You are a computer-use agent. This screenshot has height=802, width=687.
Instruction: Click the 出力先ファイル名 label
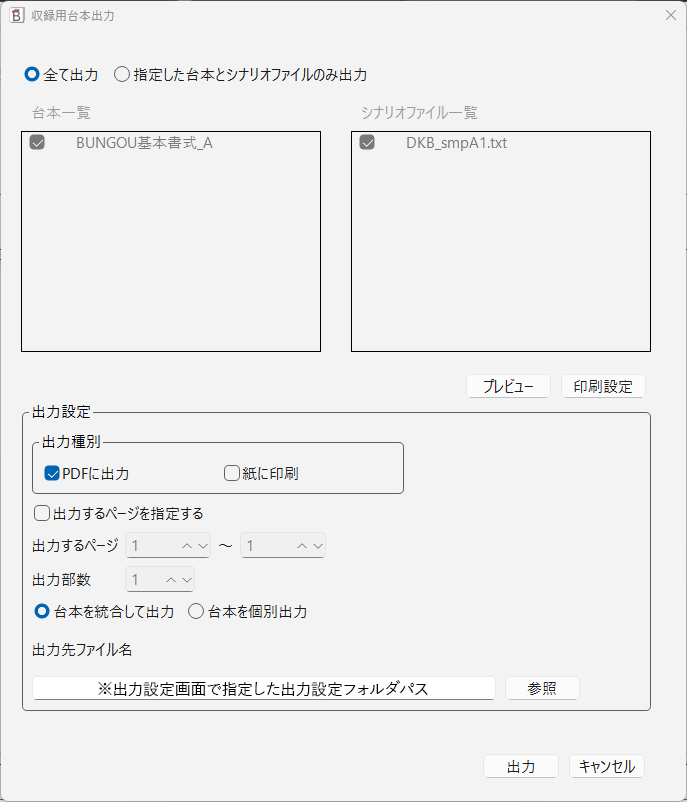pos(82,650)
